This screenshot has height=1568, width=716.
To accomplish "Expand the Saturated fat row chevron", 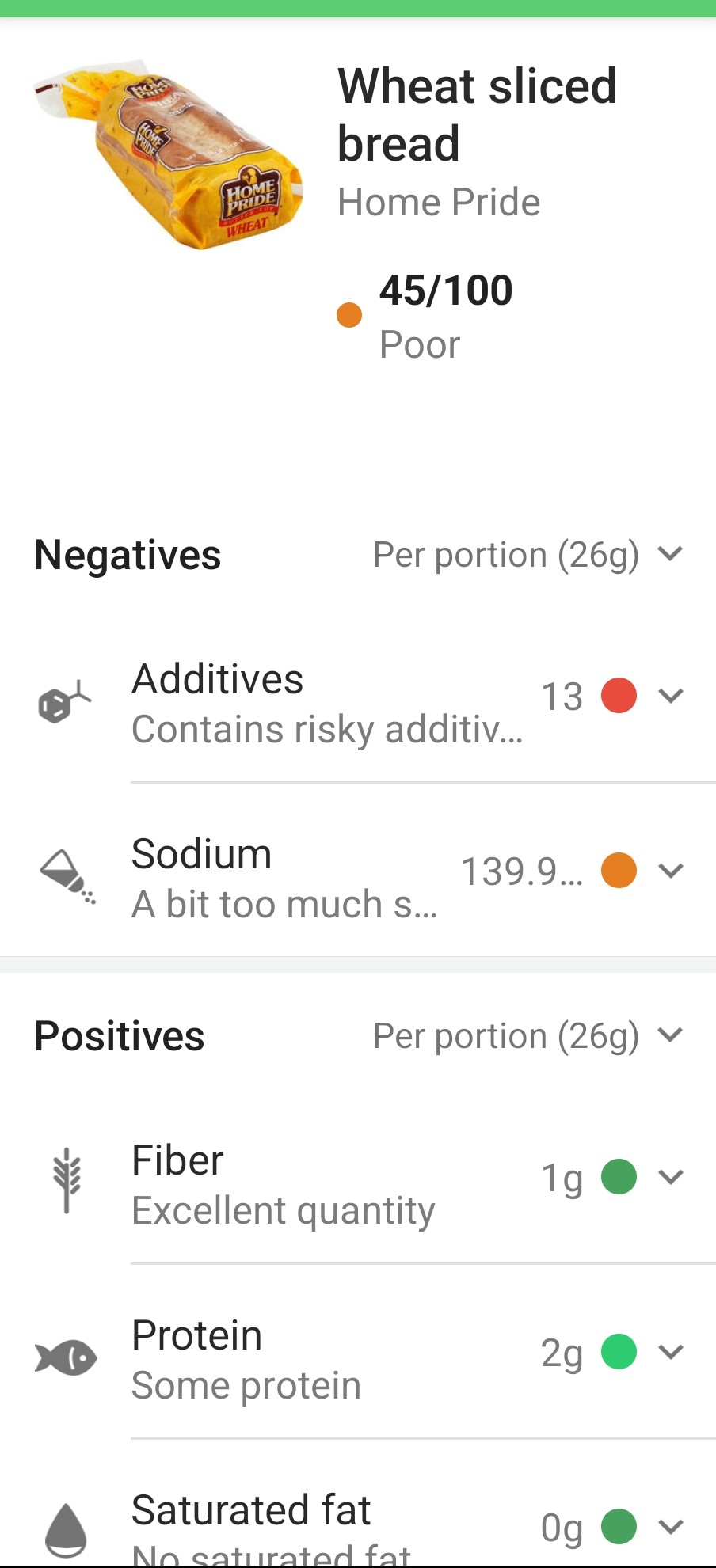I will (671, 1527).
